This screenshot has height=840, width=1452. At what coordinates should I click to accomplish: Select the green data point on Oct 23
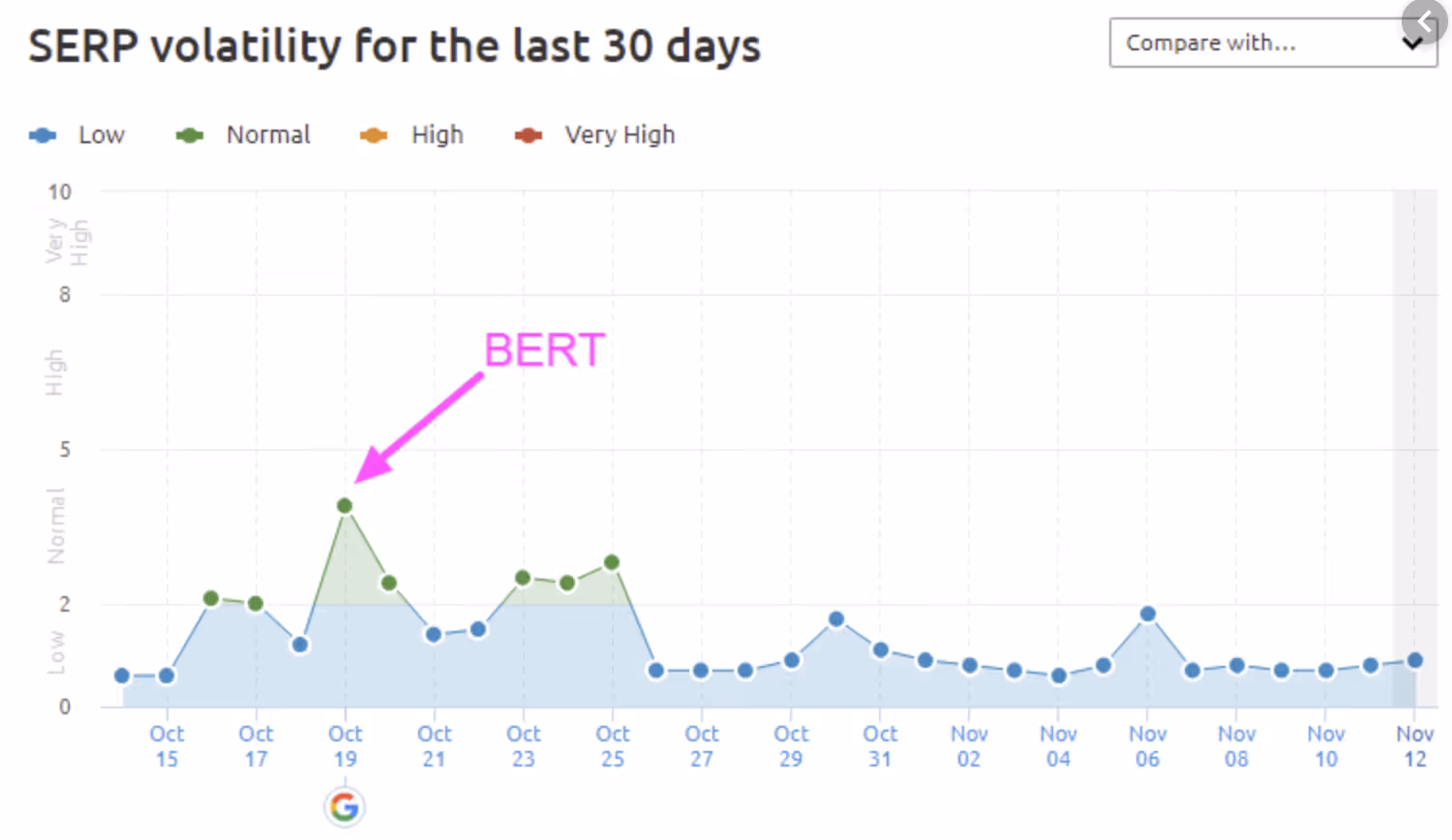(523, 578)
